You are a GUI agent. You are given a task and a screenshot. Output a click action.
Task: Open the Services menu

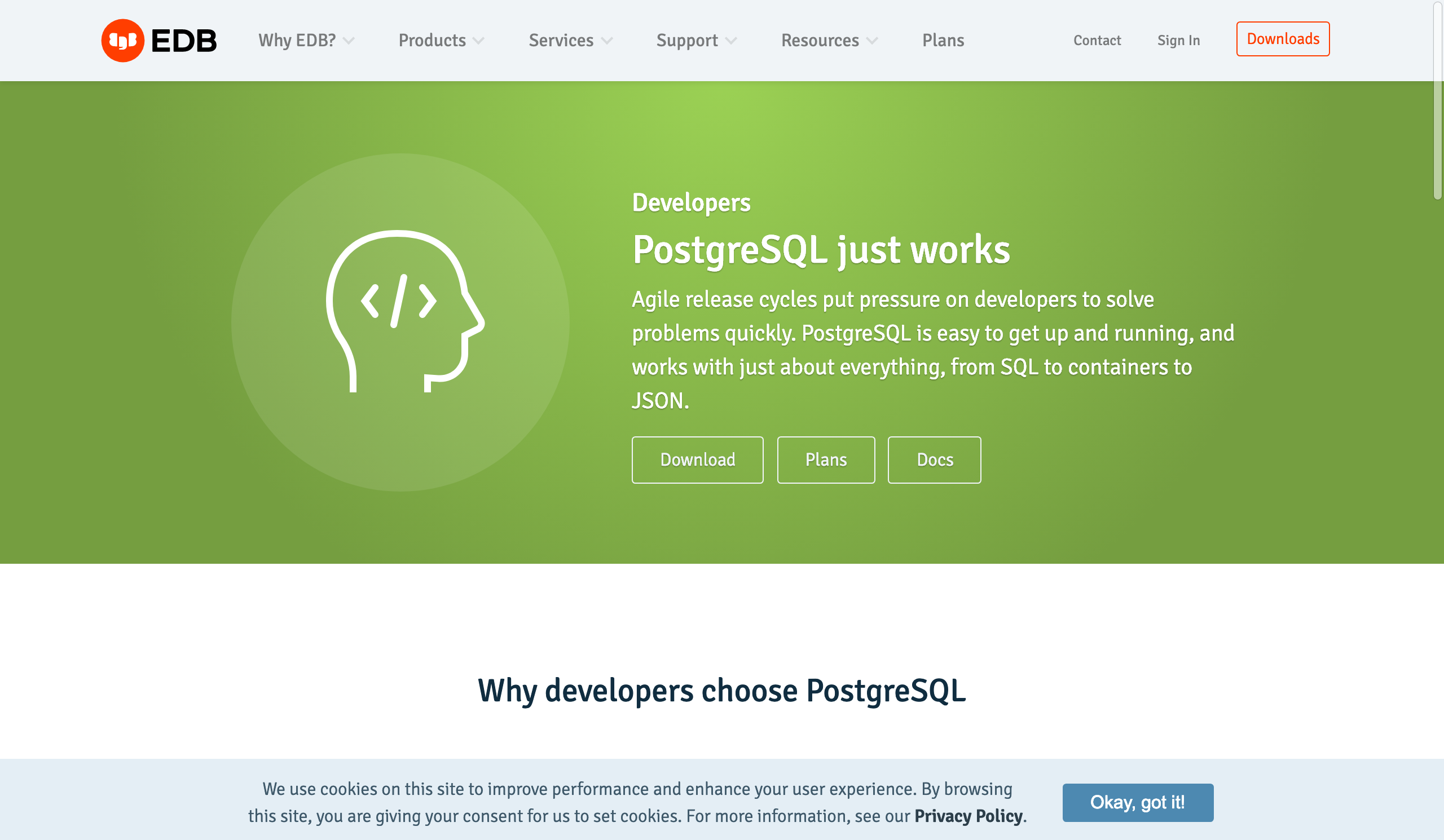561,40
